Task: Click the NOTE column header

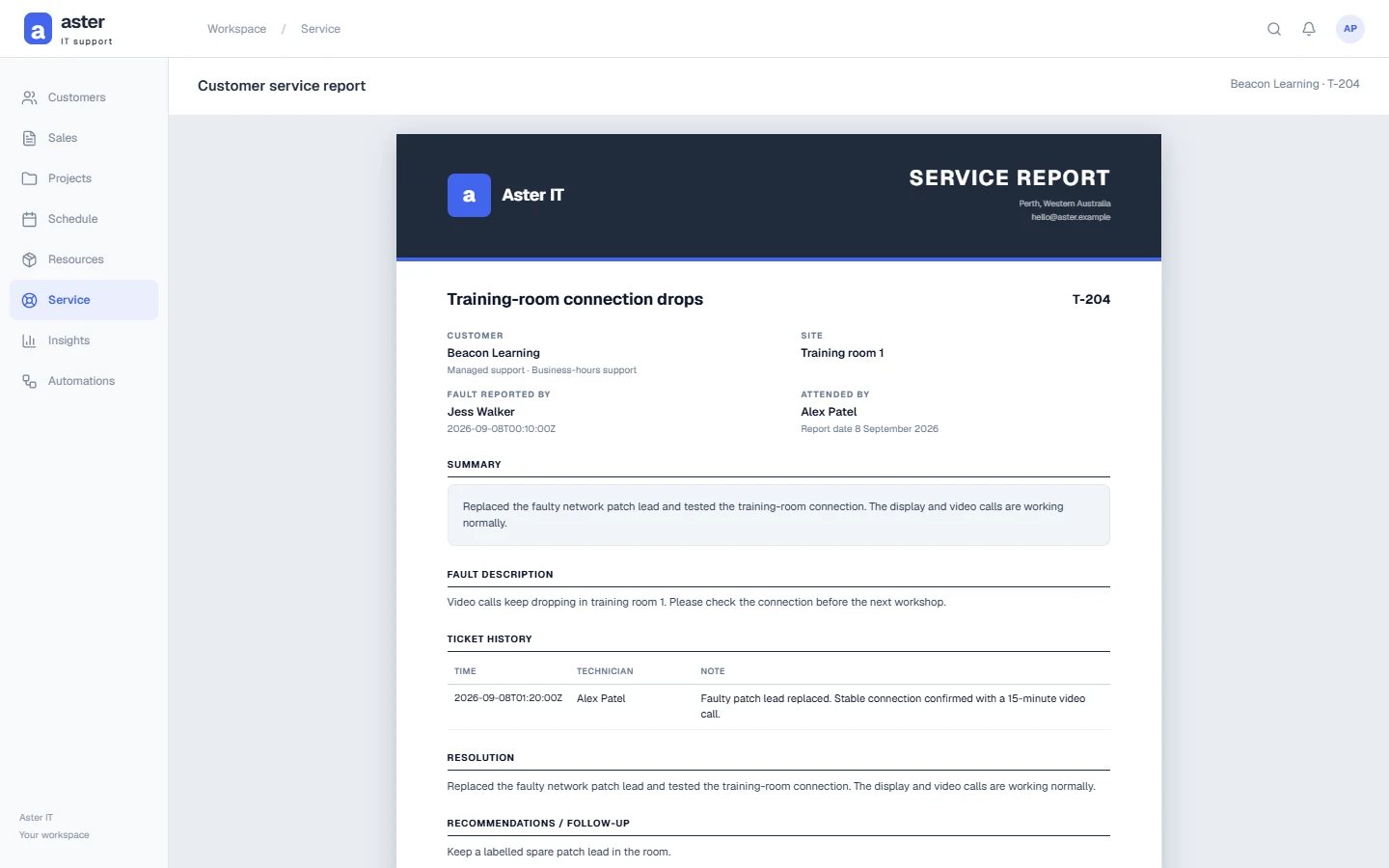Action: 713,671
